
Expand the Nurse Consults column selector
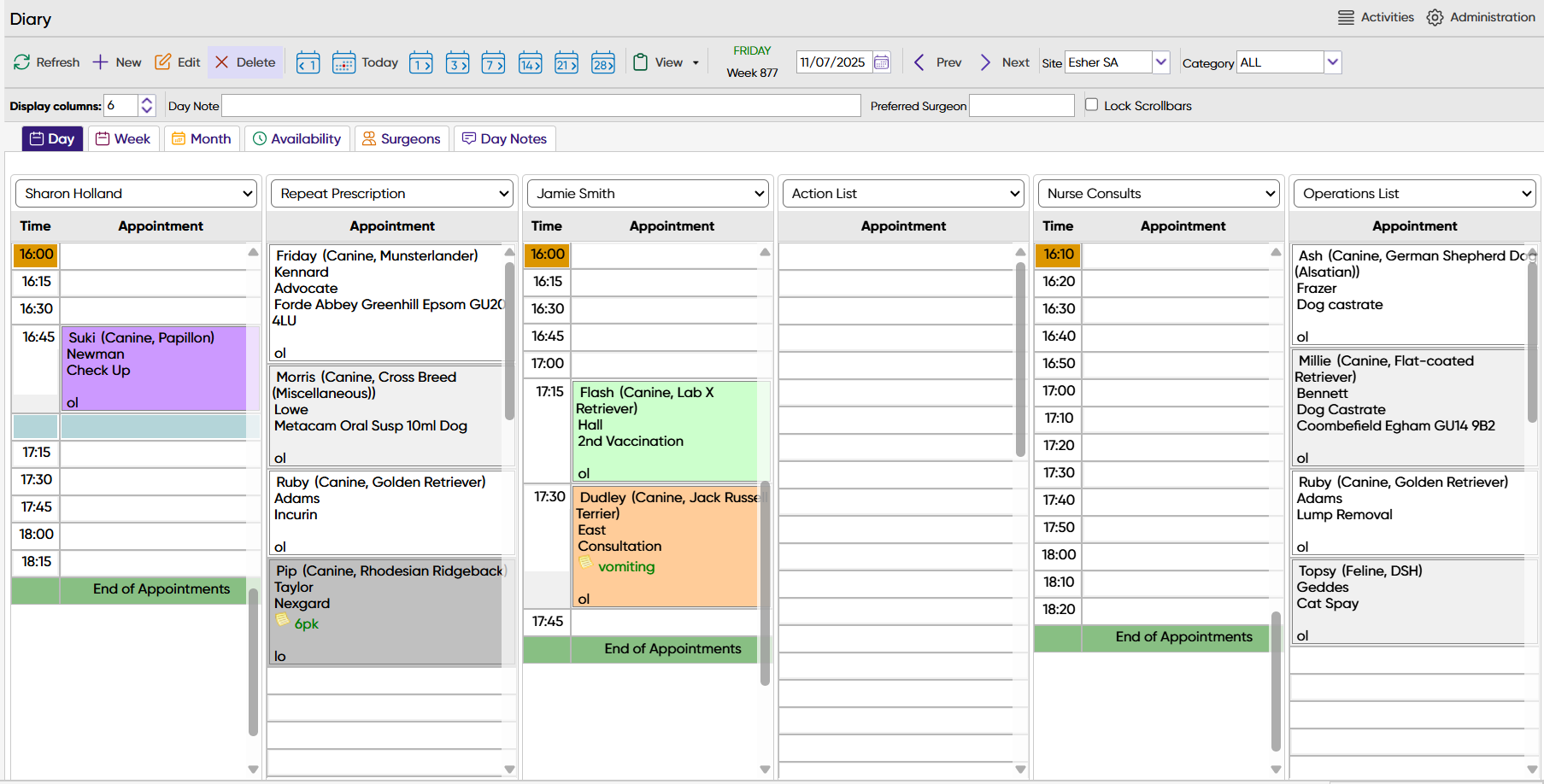coord(1159,194)
